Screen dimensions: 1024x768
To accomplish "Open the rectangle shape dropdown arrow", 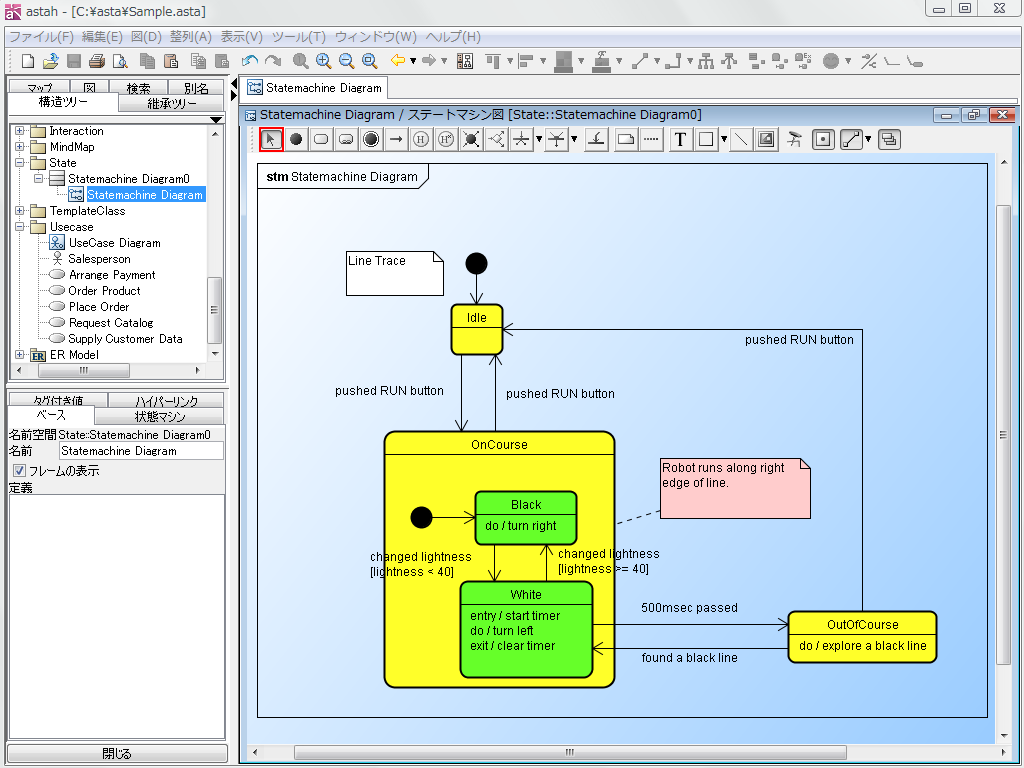I will click(x=723, y=140).
